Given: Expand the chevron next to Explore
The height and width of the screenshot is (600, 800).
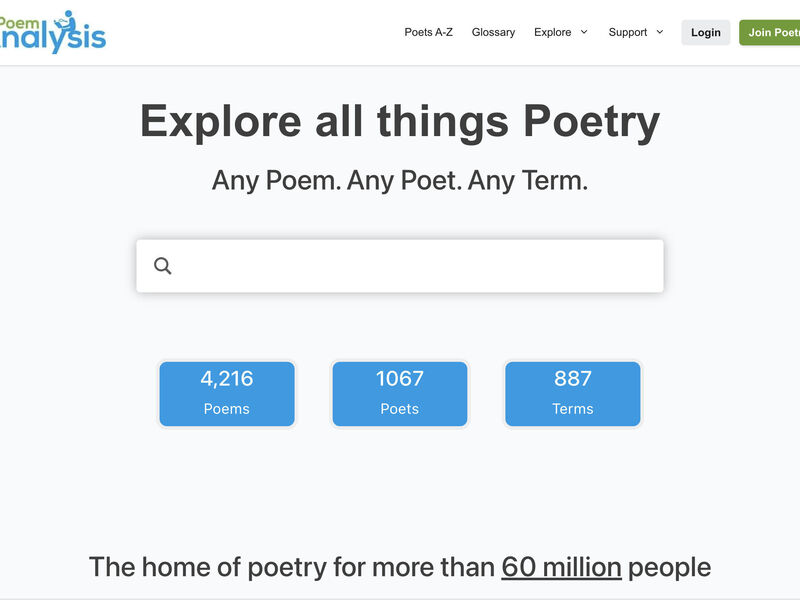Looking at the screenshot, I should pos(584,32).
